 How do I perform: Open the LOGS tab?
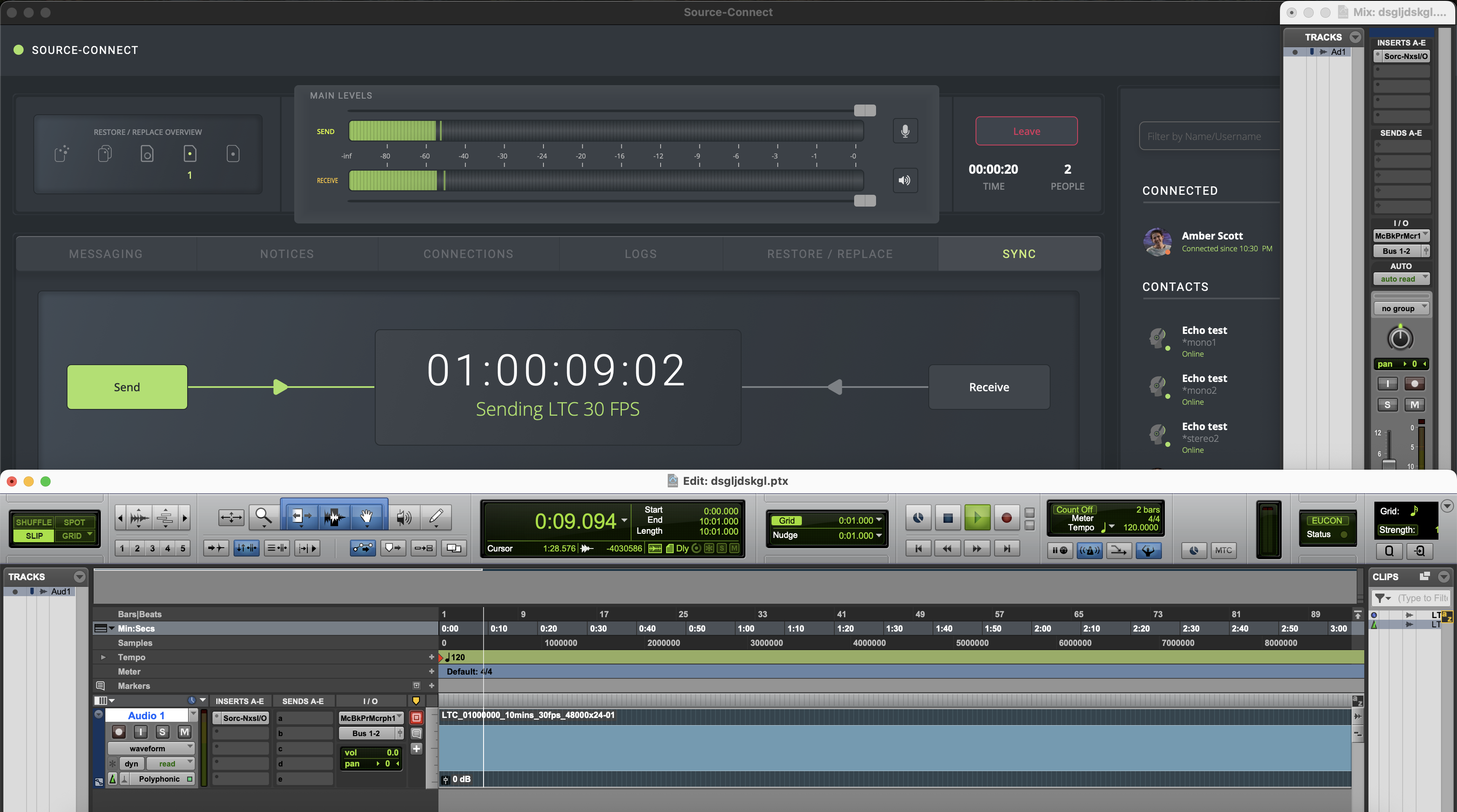tap(640, 254)
